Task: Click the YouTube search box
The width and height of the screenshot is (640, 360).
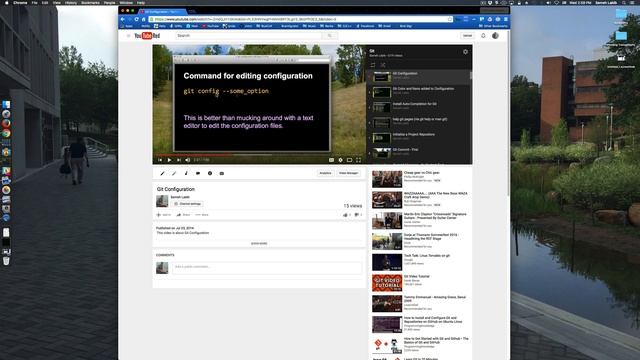Action: [249, 36]
